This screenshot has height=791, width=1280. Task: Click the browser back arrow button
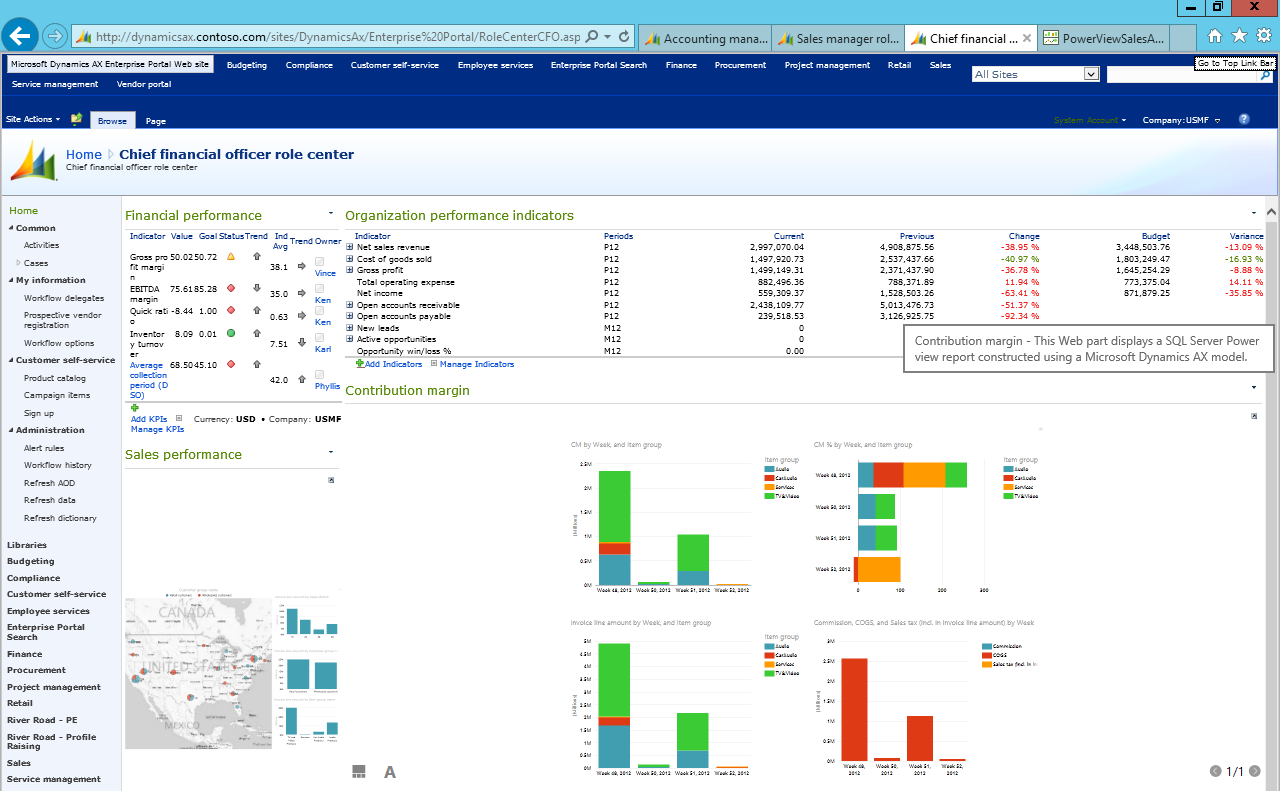click(x=21, y=37)
